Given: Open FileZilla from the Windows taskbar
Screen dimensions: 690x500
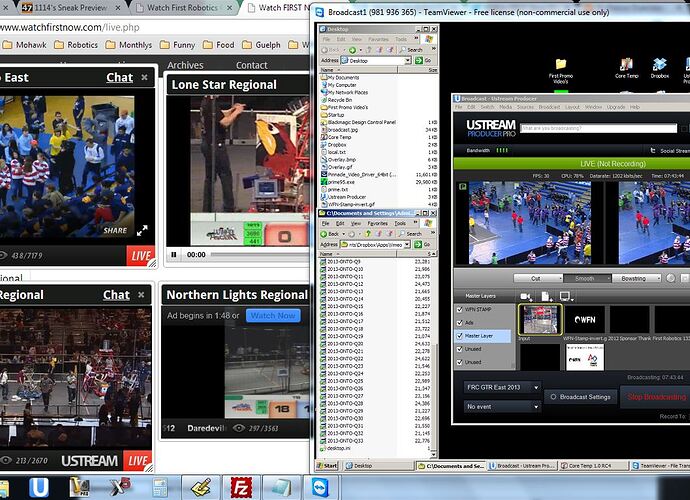Looking at the screenshot, I should coord(242,488).
